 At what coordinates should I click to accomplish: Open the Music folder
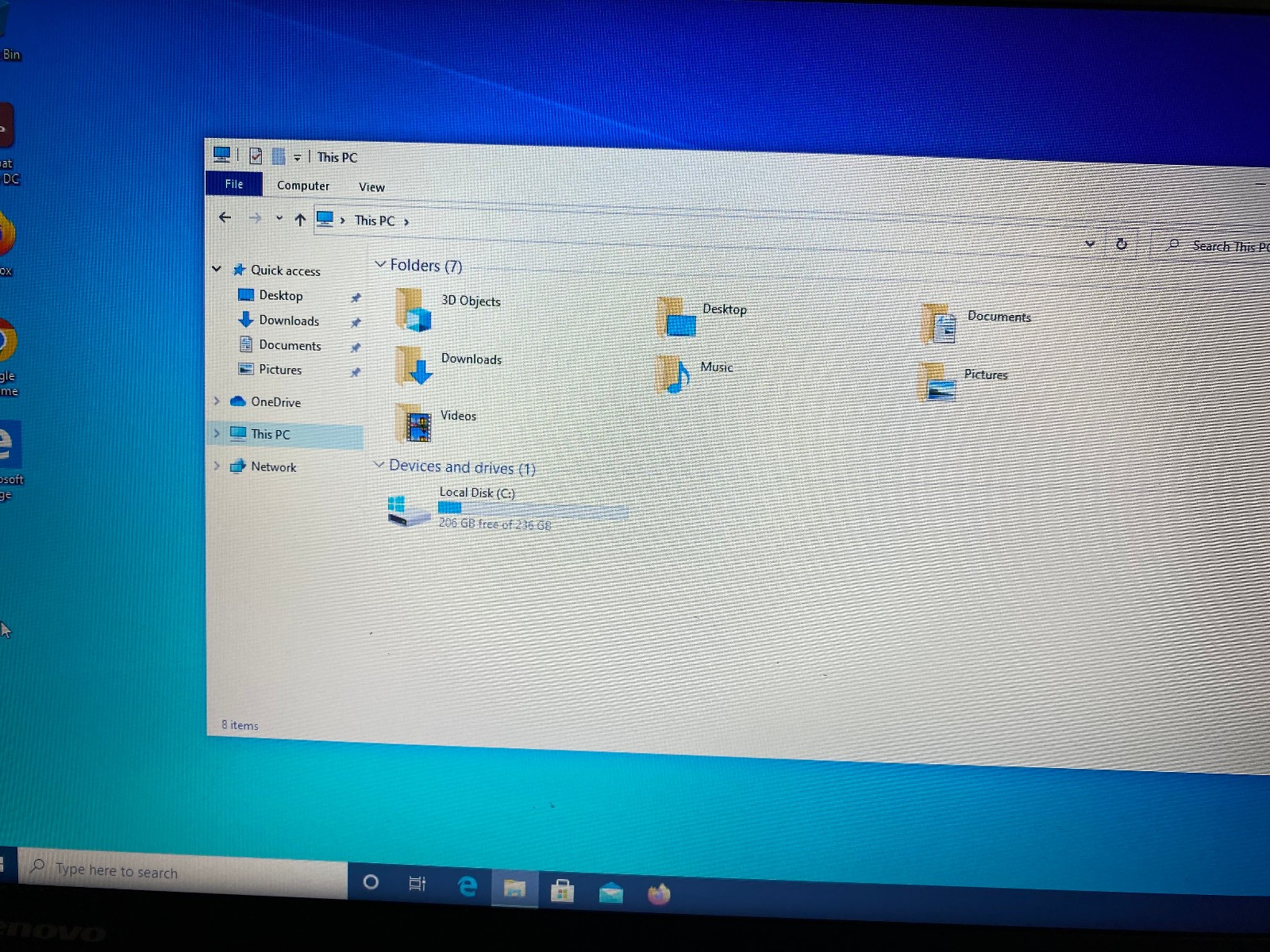(x=695, y=373)
